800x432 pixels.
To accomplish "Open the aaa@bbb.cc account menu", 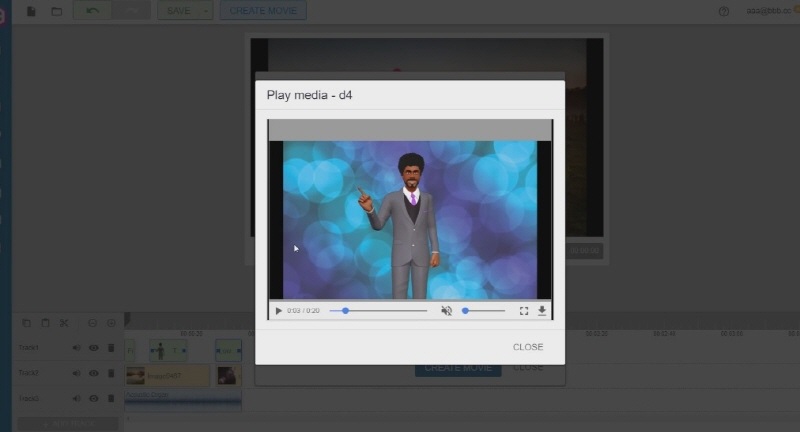I will (768, 11).
